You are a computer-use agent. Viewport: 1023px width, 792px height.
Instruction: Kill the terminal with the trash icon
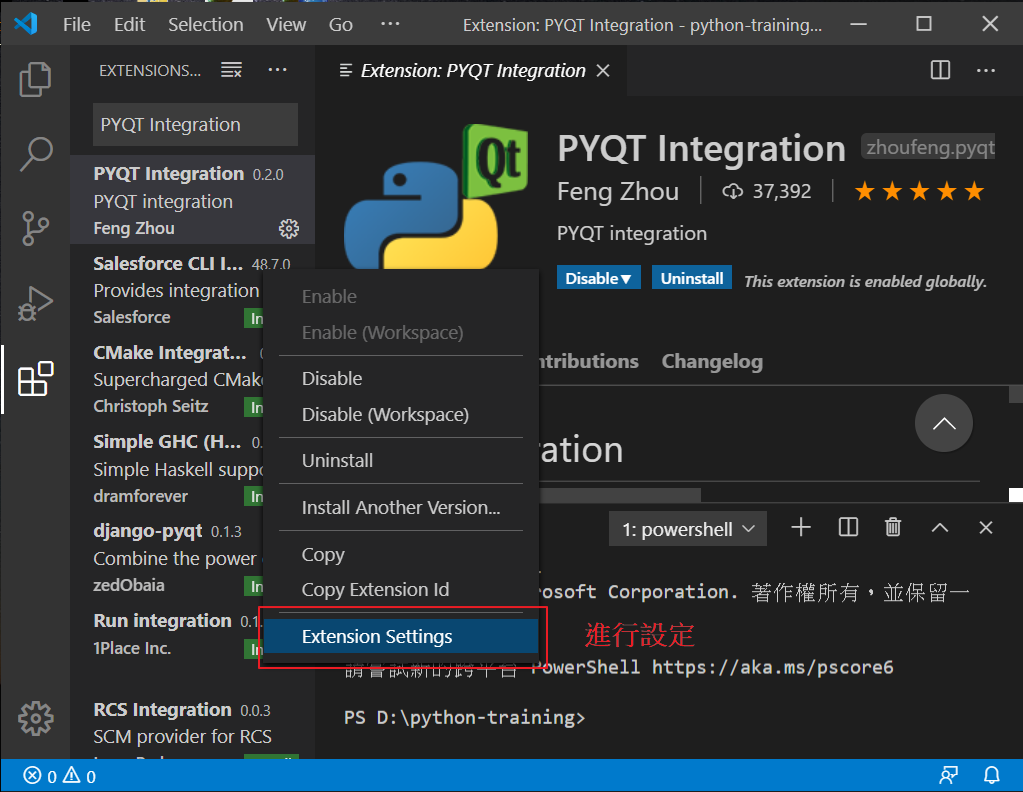(893, 527)
